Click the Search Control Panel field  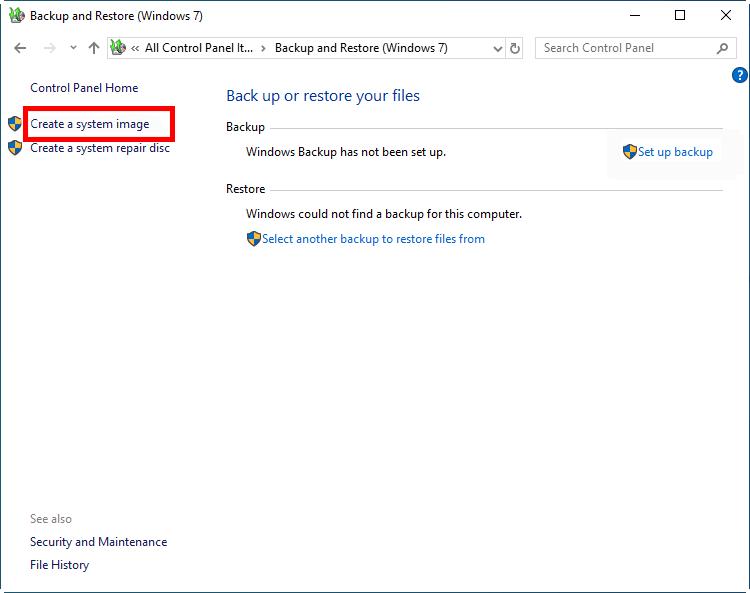636,48
